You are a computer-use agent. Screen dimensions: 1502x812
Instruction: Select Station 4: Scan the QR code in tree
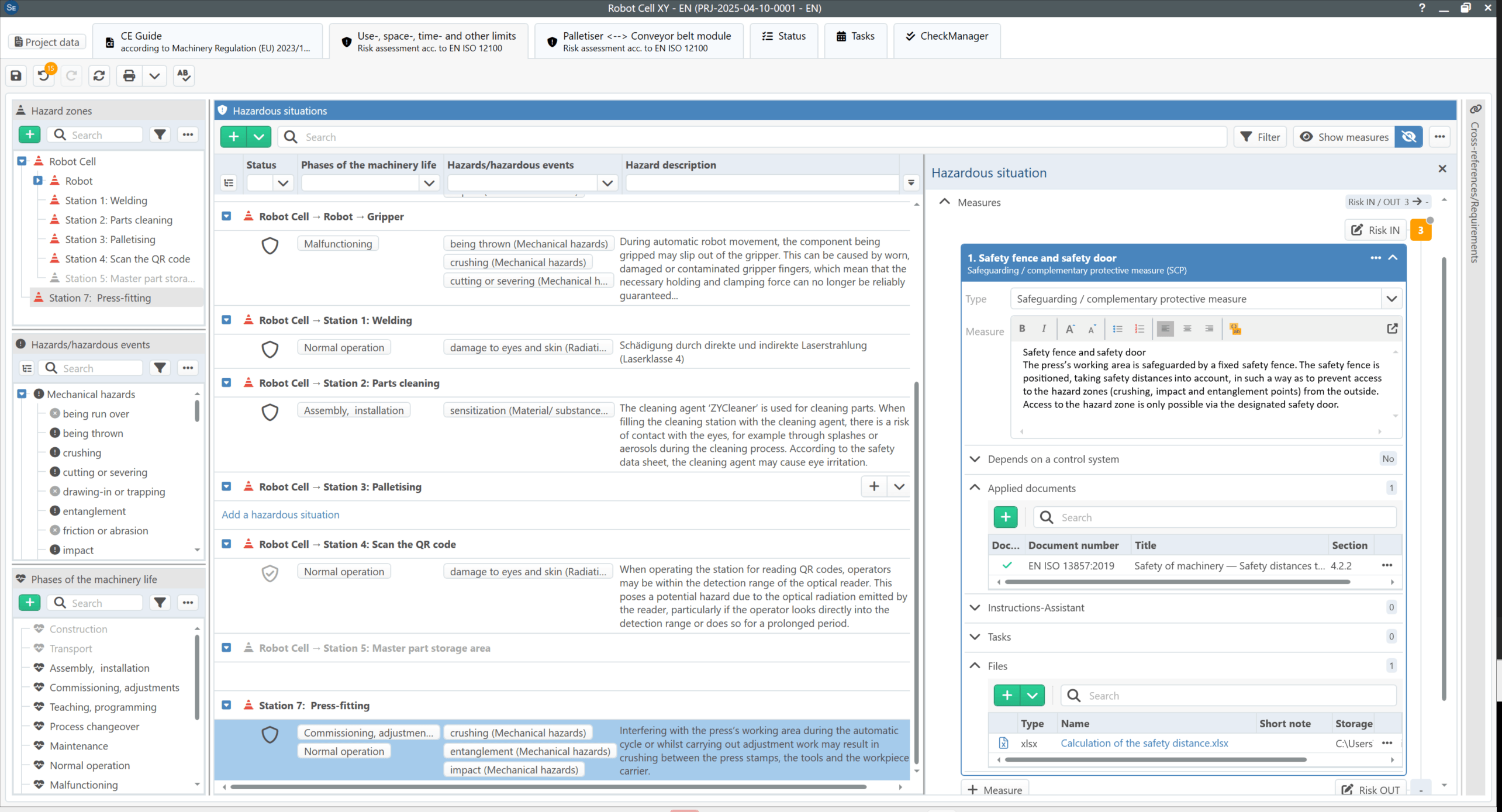pyautogui.click(x=127, y=258)
